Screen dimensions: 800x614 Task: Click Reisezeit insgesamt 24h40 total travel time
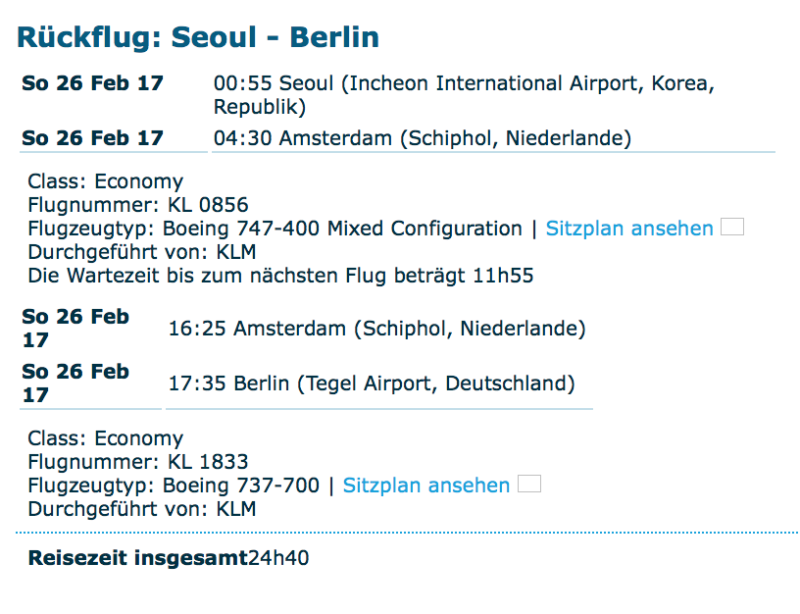(x=169, y=558)
